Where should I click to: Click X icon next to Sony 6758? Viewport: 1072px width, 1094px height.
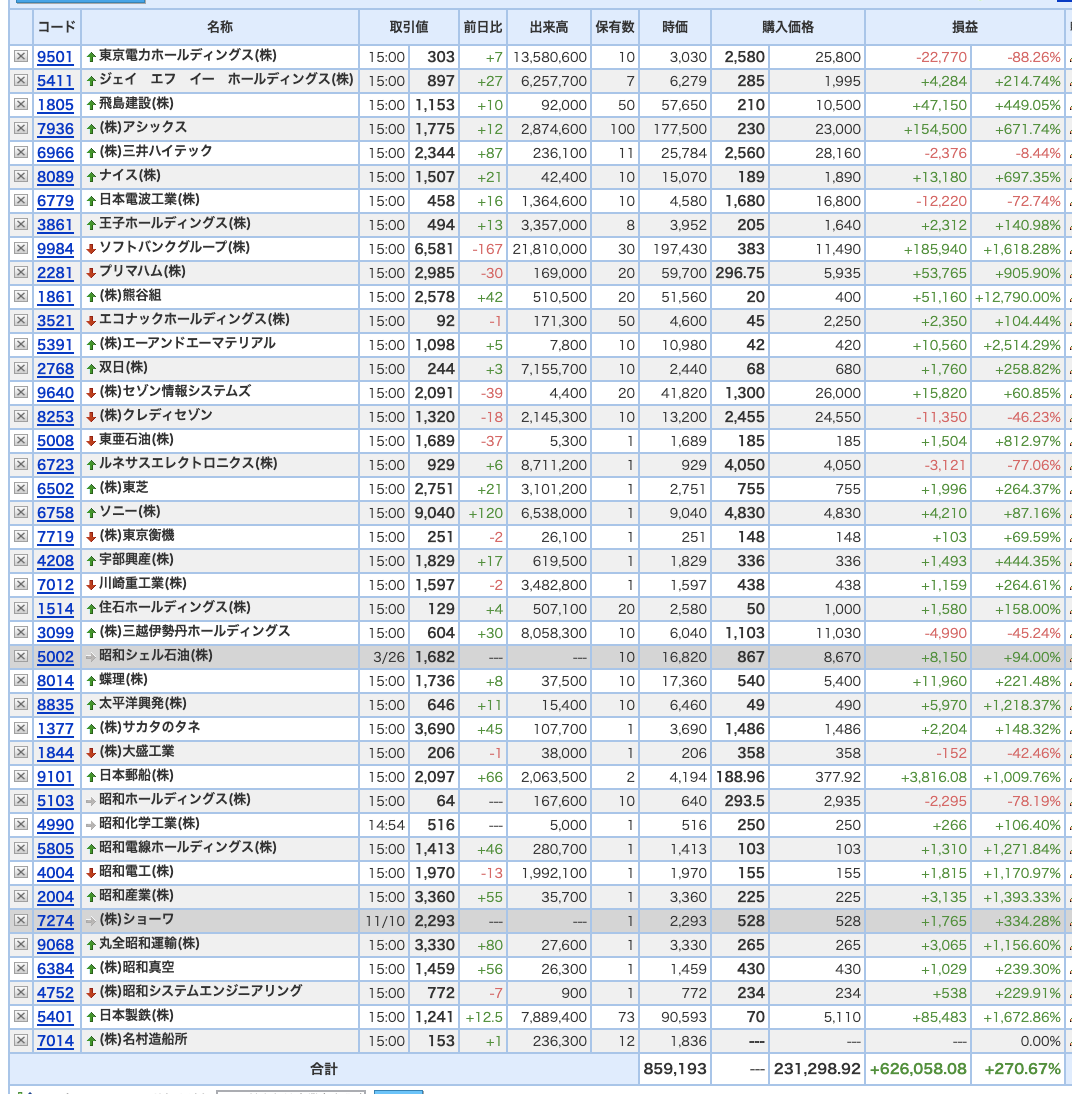[x=21, y=513]
